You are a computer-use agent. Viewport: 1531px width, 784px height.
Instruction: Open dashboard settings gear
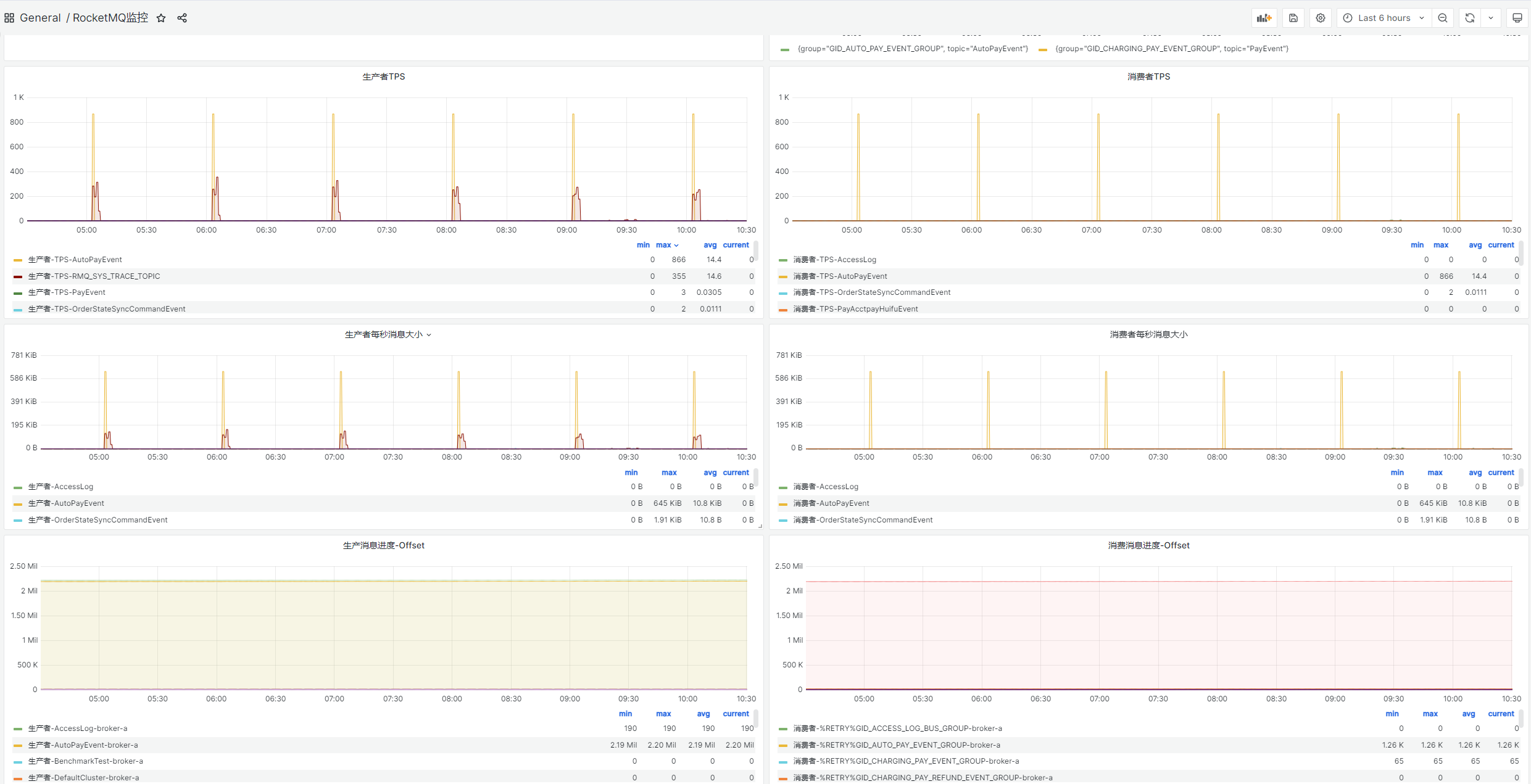tap(1321, 18)
